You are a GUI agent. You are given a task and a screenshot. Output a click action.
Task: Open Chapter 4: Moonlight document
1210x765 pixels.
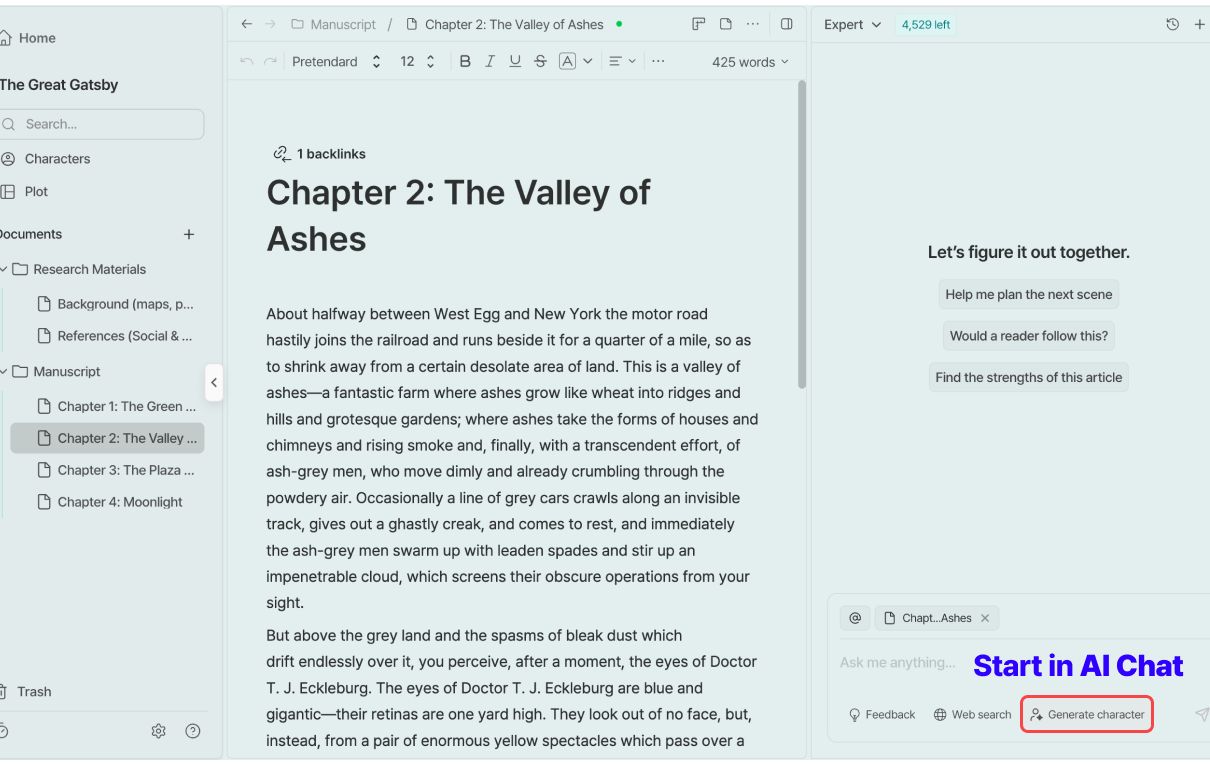[110, 502]
